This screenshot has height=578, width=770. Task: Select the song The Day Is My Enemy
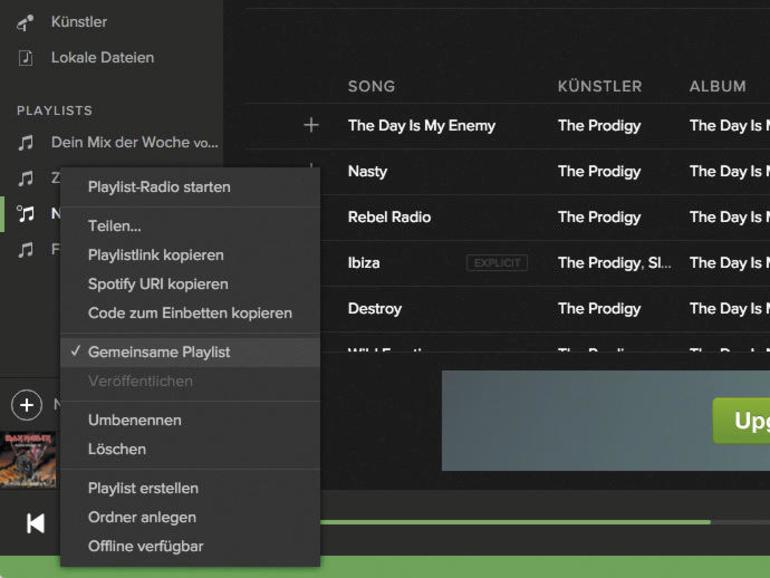[x=421, y=126]
